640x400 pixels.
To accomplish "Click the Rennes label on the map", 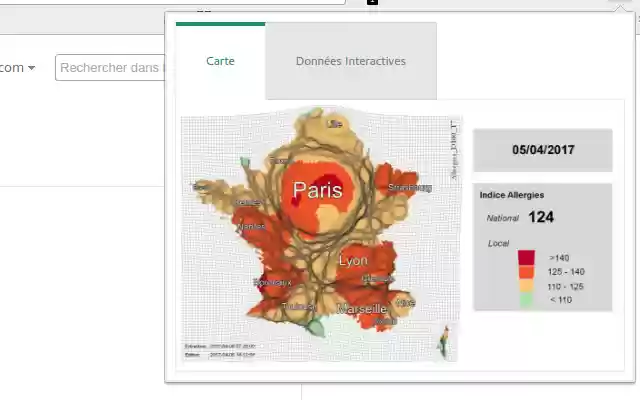I will pyautogui.click(x=248, y=202).
